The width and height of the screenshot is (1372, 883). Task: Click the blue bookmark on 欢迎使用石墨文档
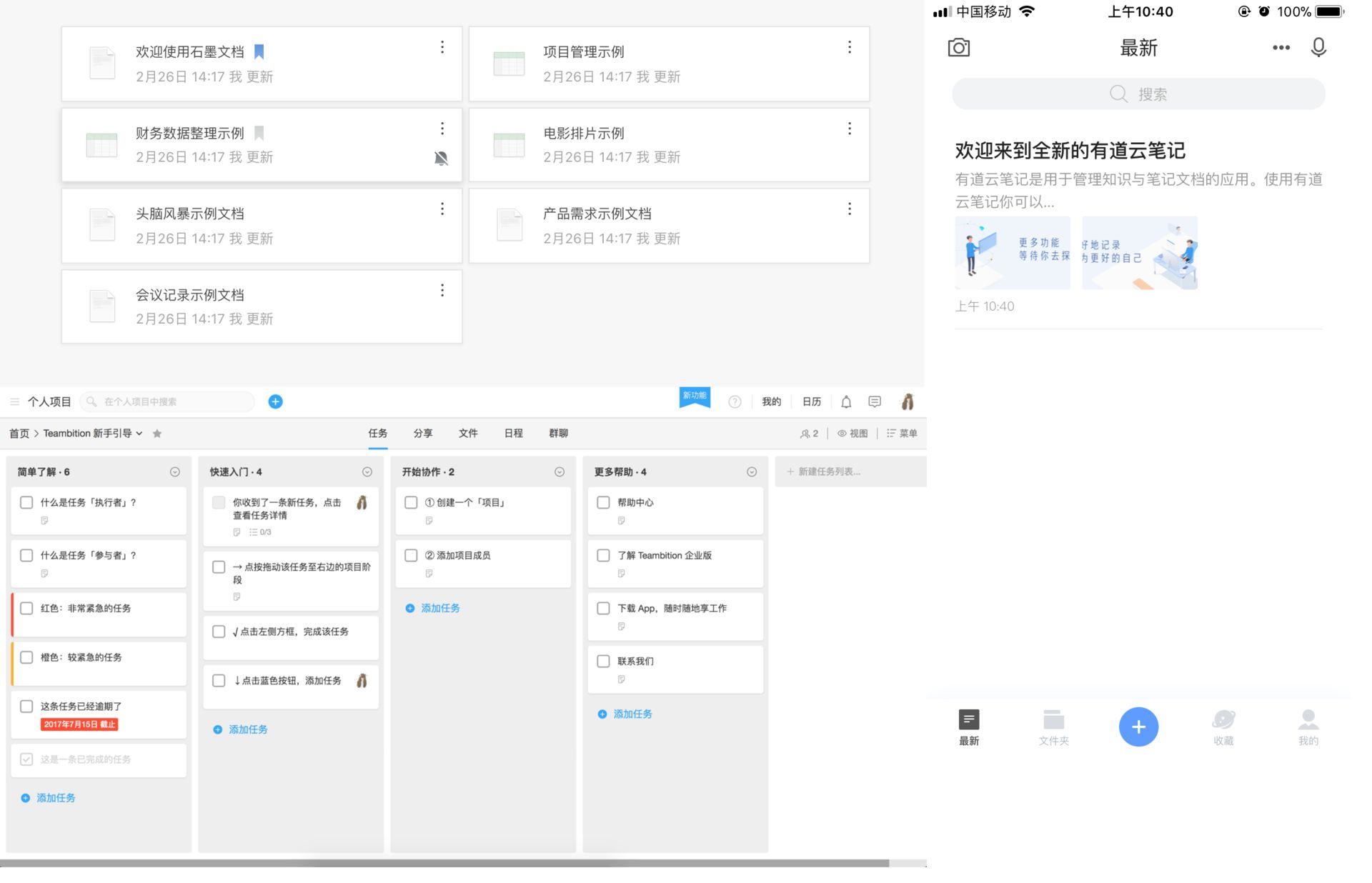click(x=259, y=51)
